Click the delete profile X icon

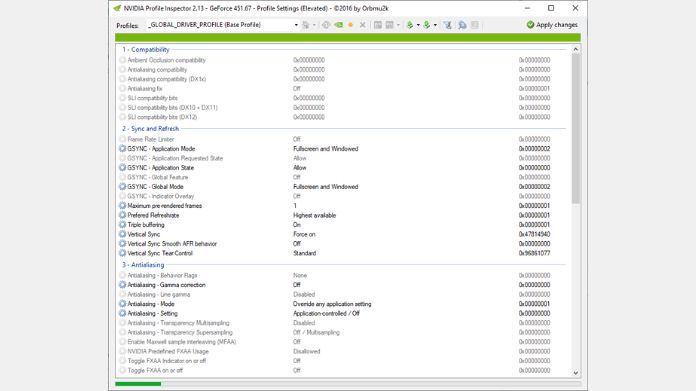363,25
